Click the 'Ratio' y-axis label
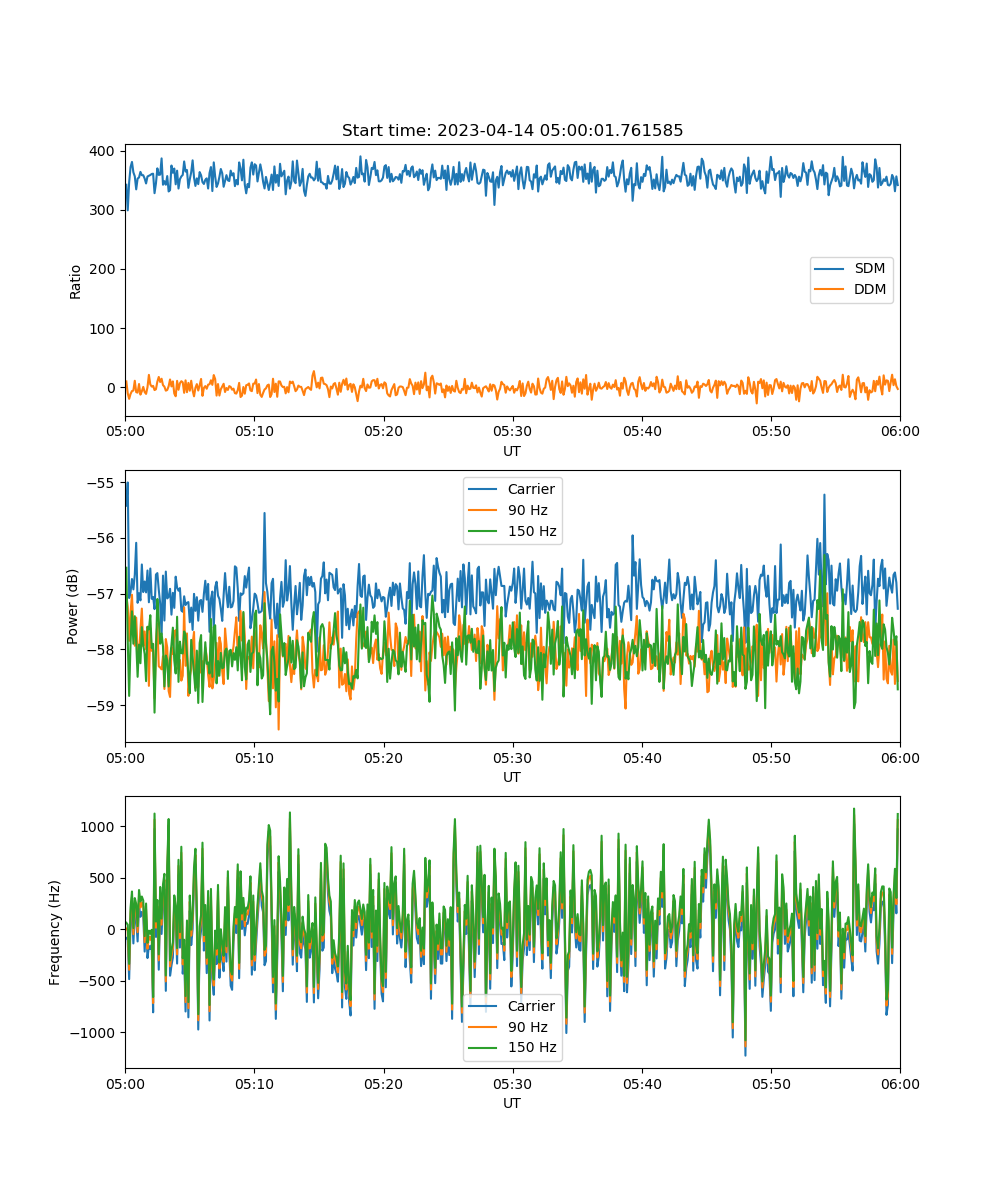This screenshot has width=1000, height=1200. pyautogui.click(x=76, y=280)
